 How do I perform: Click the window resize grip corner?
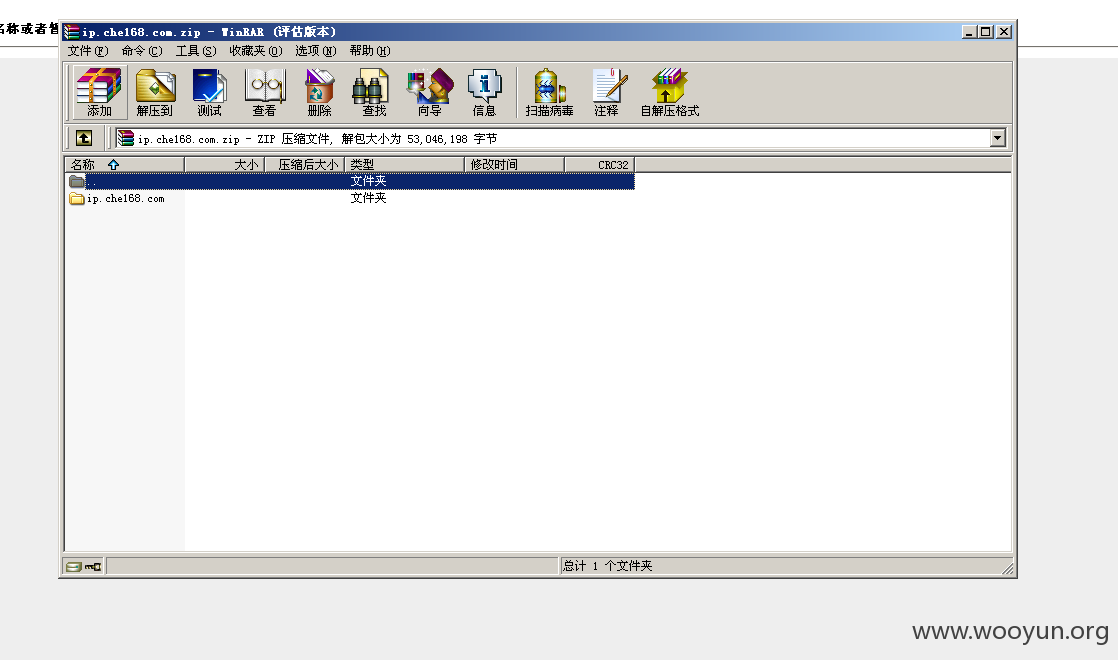click(x=1007, y=568)
